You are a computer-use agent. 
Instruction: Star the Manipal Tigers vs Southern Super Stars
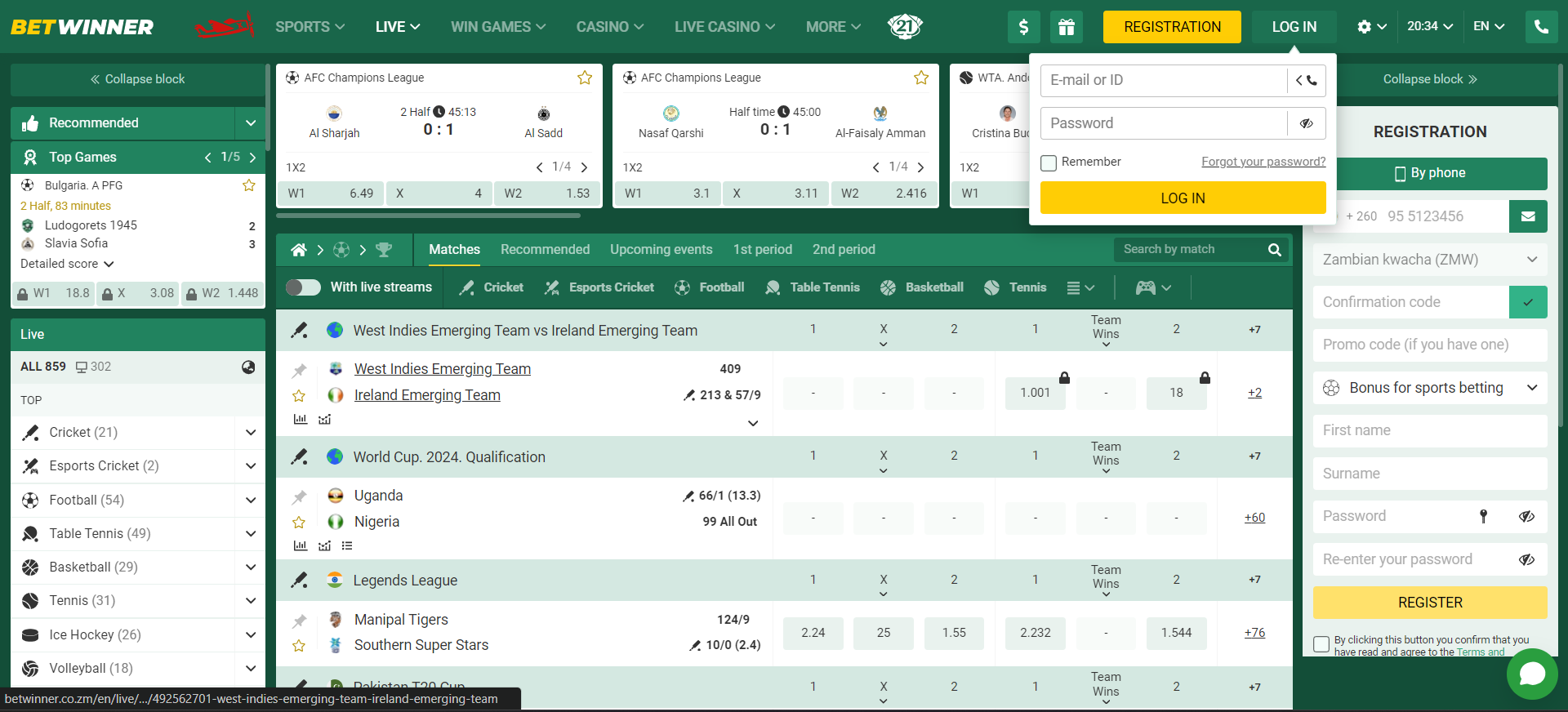click(299, 646)
